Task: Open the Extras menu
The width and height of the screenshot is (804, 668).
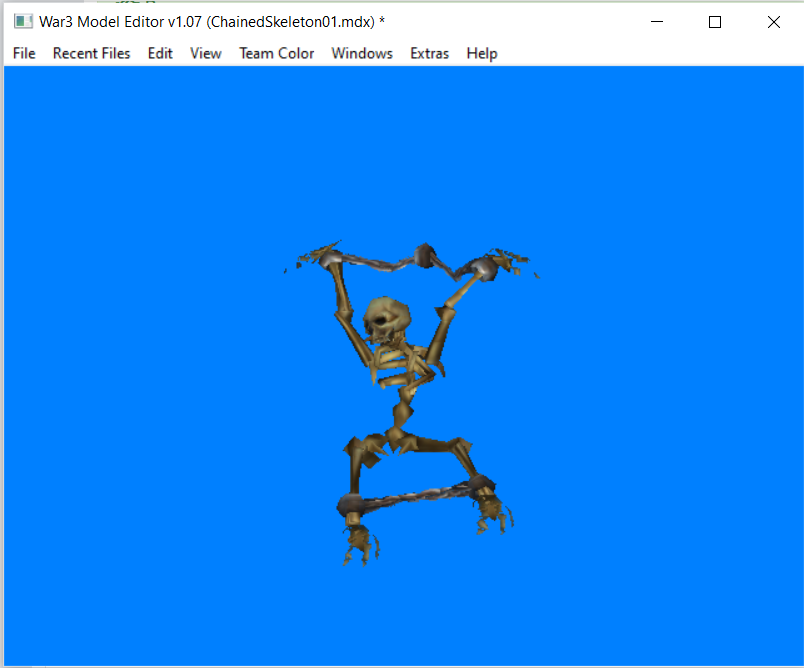Action: point(429,53)
